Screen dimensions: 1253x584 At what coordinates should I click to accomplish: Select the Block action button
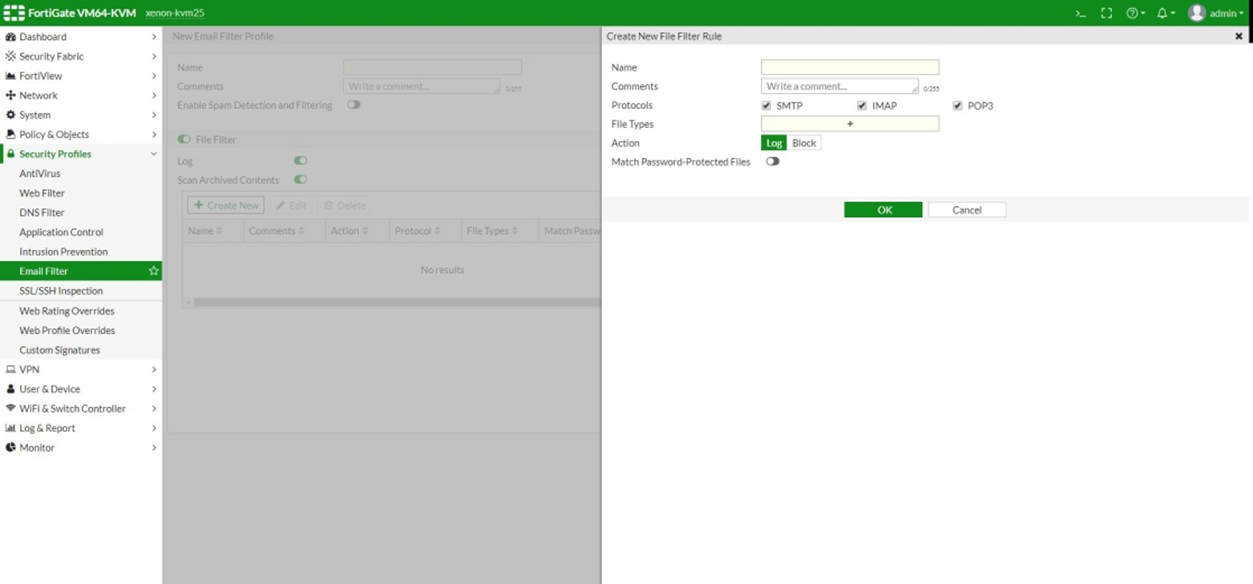pyautogui.click(x=804, y=143)
